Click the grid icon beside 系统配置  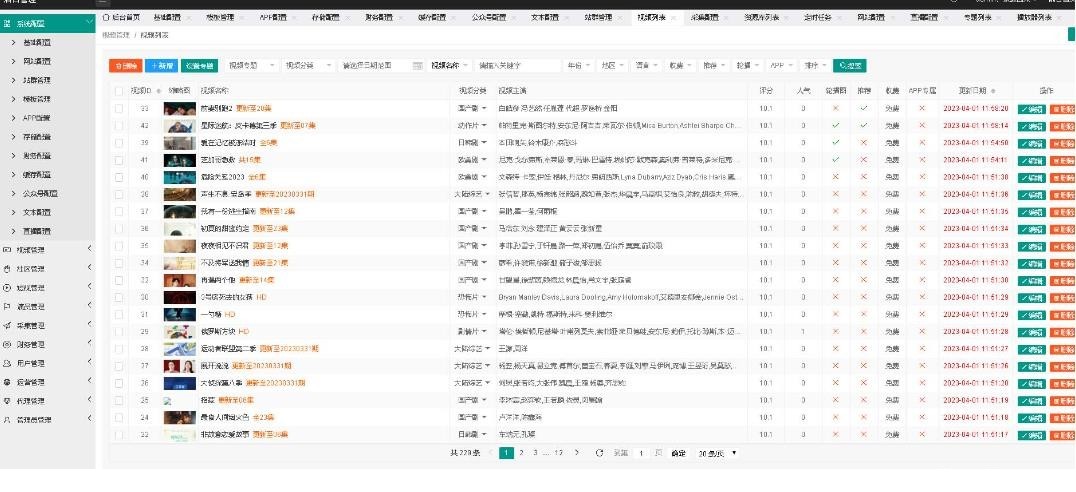click(7, 23)
